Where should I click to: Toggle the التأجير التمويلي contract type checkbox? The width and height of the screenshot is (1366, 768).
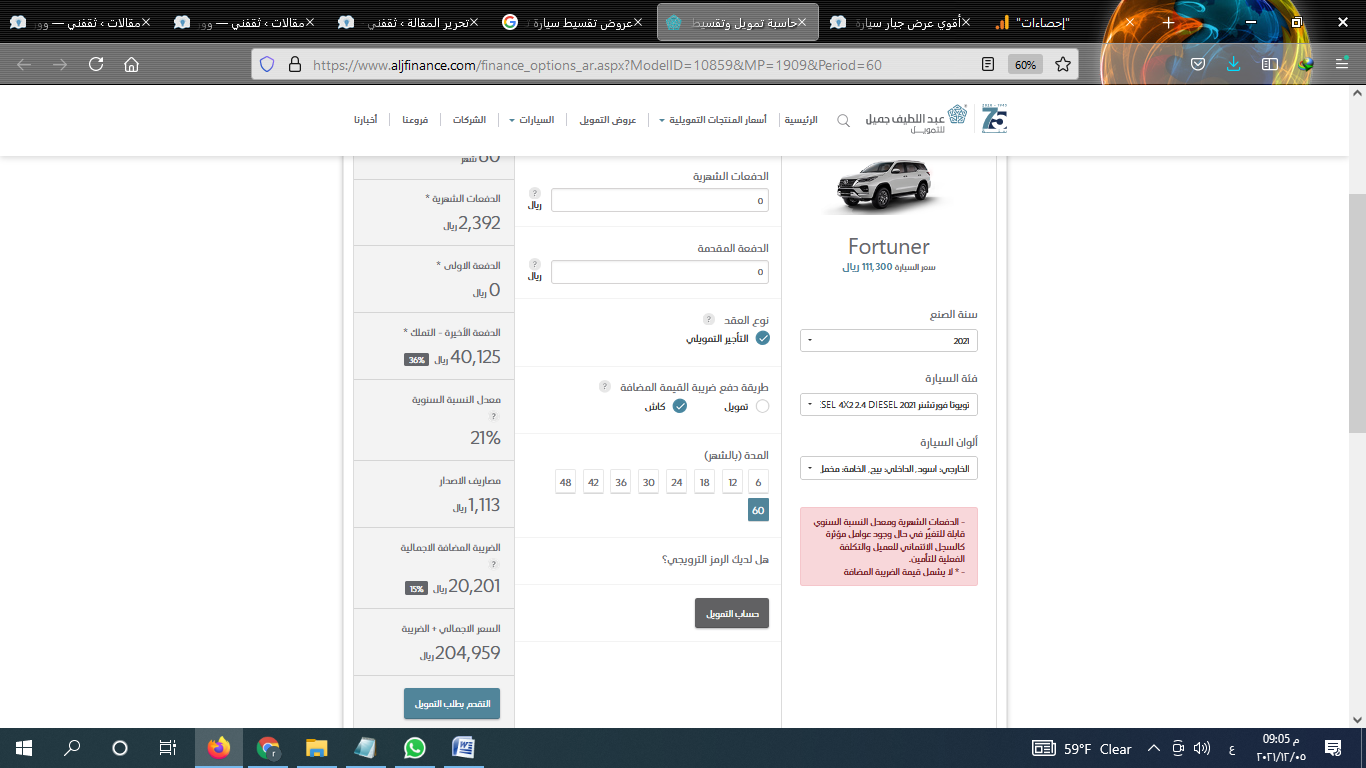[762, 339]
